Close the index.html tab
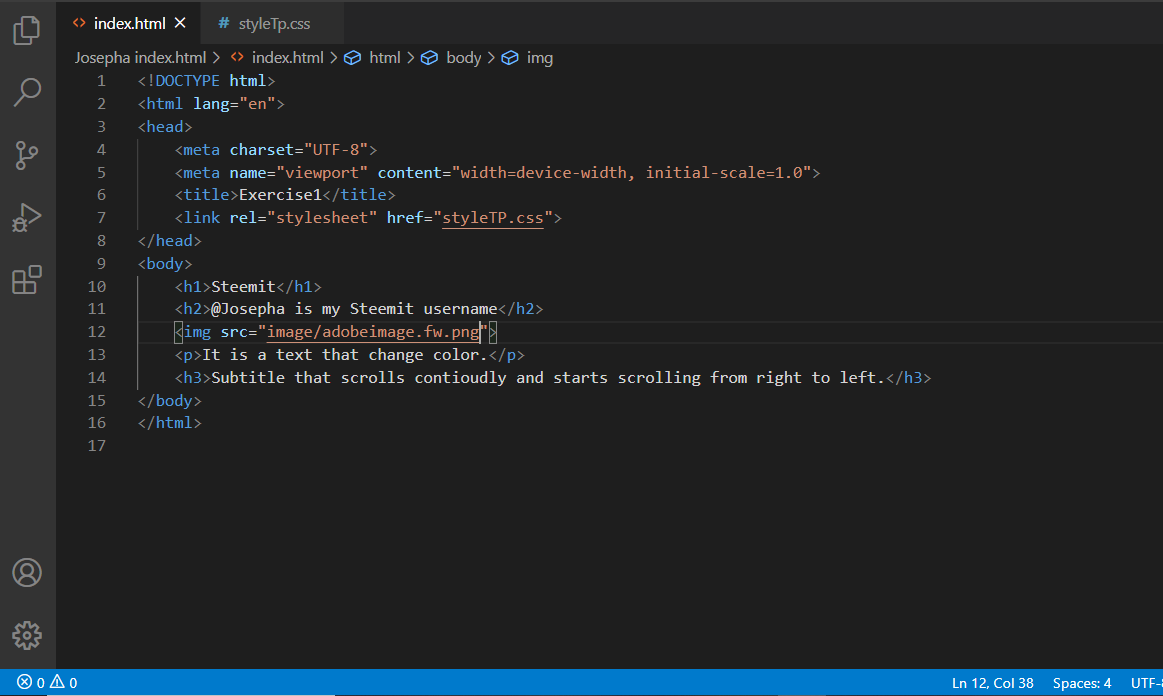The width and height of the screenshot is (1163, 696). tap(180, 23)
